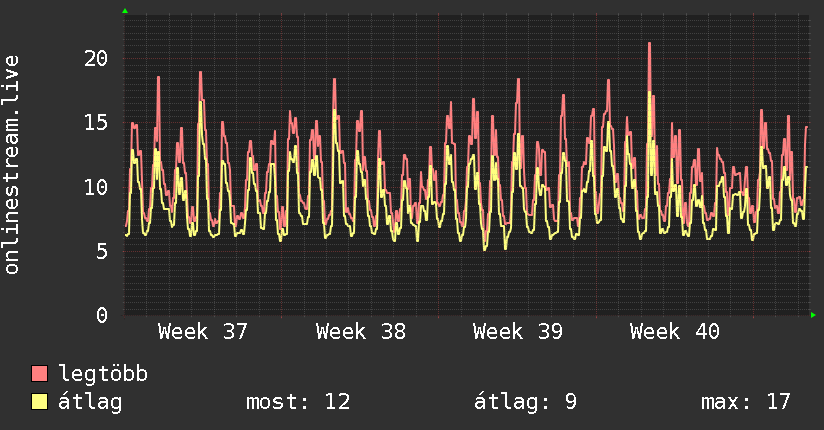Click the green arrow ending the x-axis
824x430 pixels.
(x=813, y=315)
